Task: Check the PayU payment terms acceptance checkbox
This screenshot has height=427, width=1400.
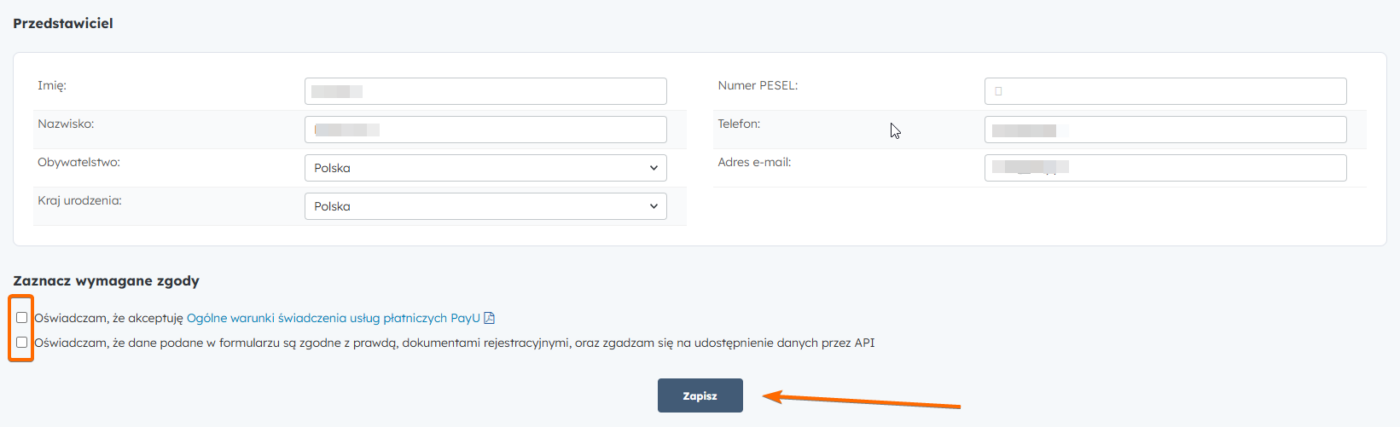Action: pos(22,318)
